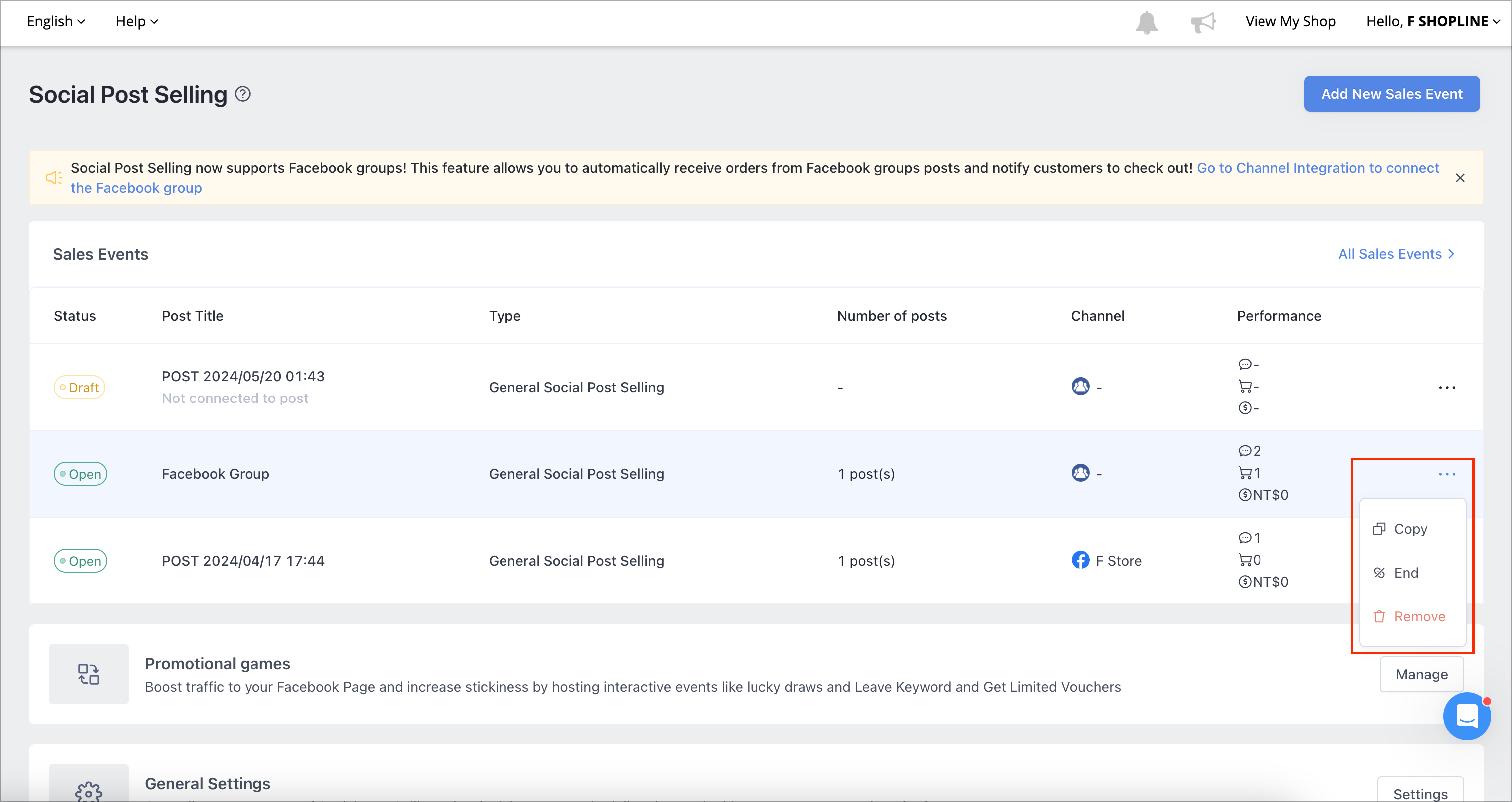Choose Remove from the row action menu
1512x802 pixels.
pos(1412,616)
